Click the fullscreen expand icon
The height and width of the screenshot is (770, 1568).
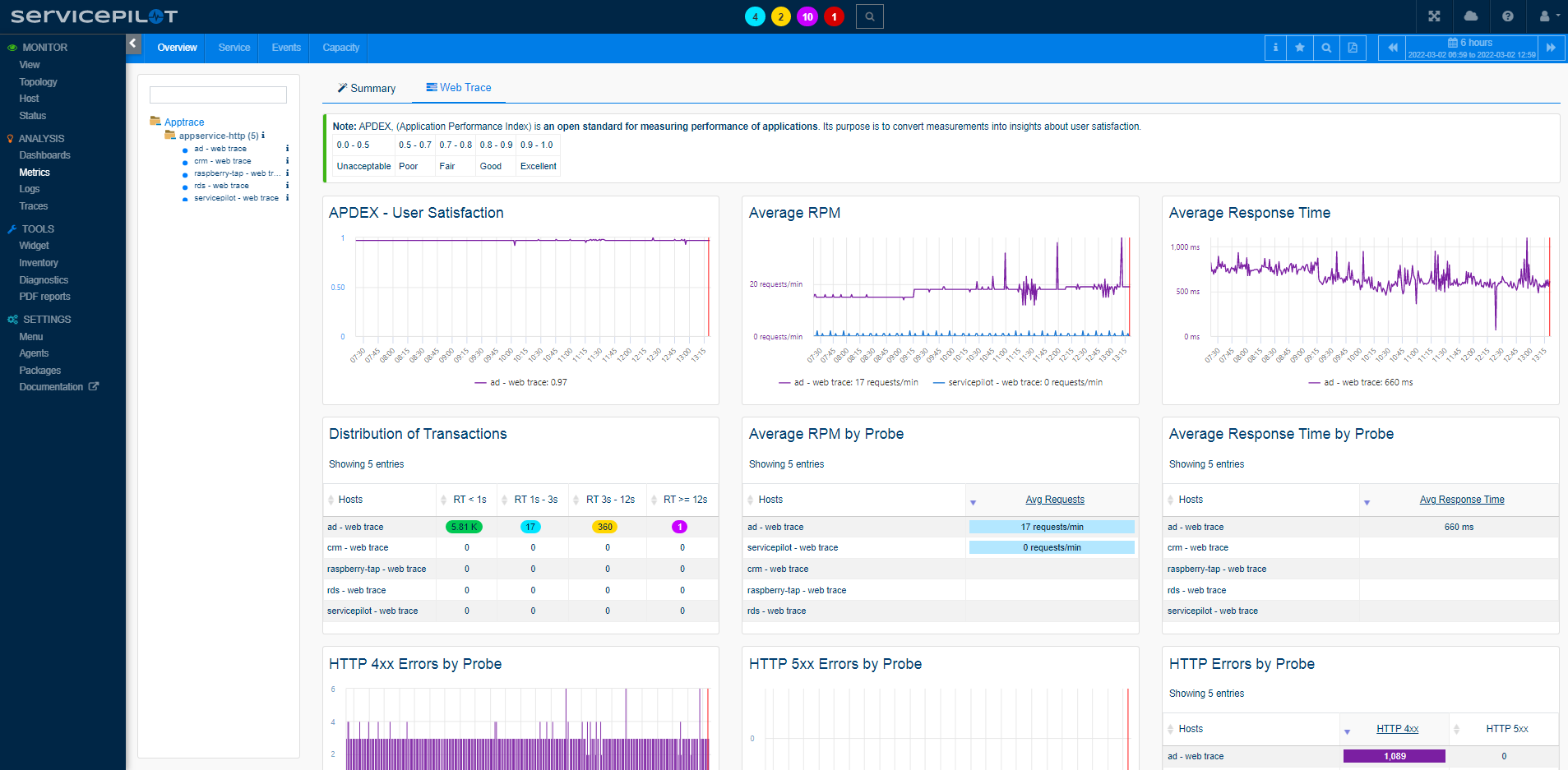click(1434, 16)
